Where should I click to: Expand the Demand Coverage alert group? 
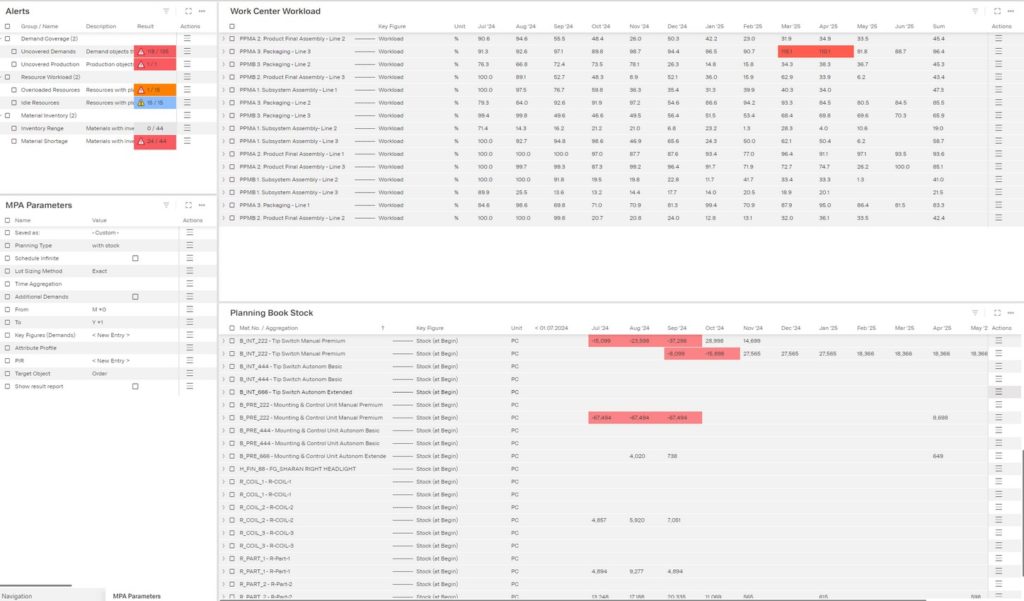click(x=3, y=39)
